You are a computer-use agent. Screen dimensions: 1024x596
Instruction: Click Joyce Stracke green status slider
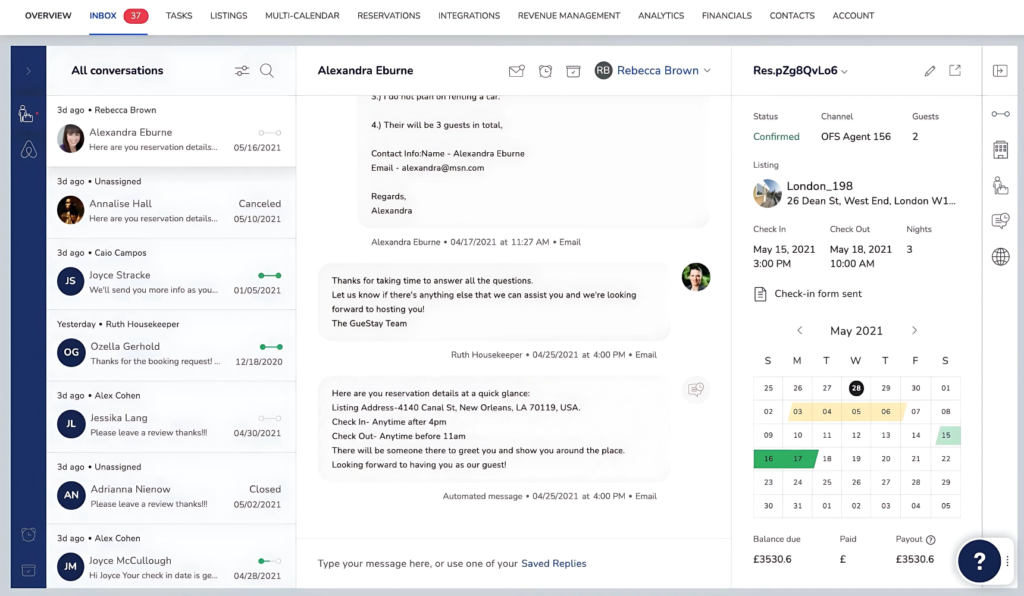click(270, 275)
